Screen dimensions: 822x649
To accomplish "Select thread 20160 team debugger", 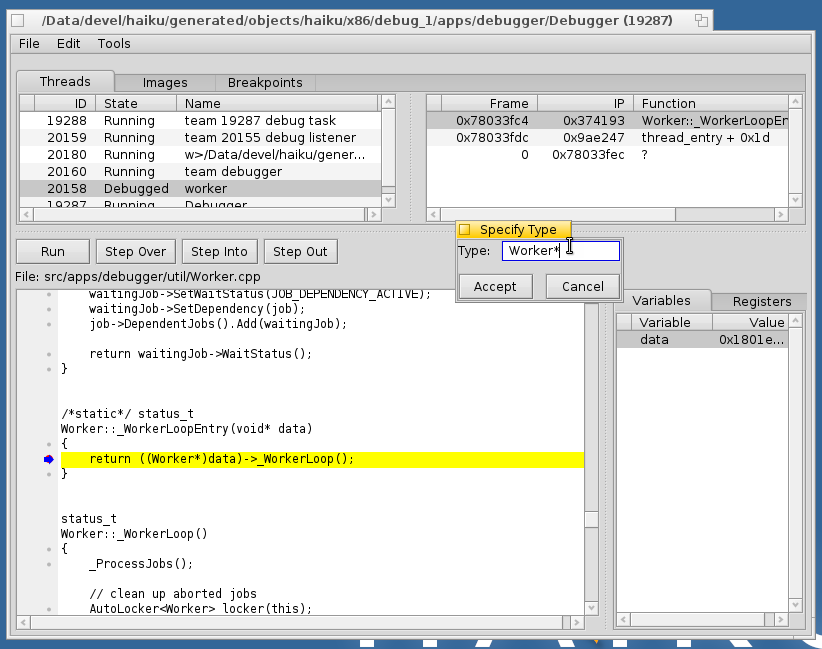I will pyautogui.click(x=200, y=171).
